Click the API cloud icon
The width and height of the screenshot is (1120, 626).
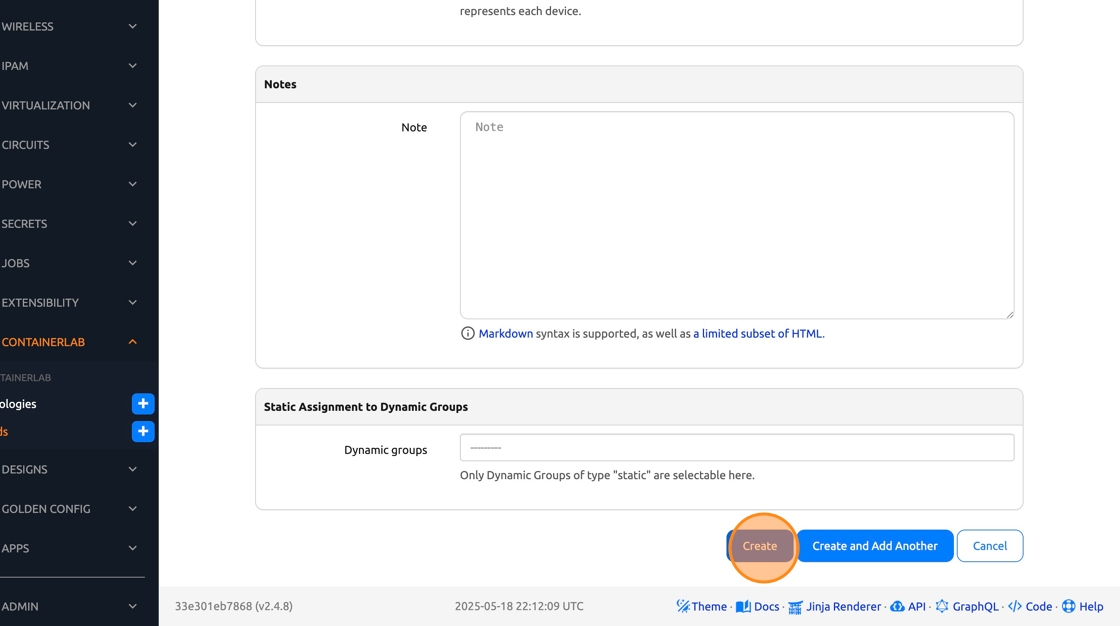pyautogui.click(x=897, y=606)
